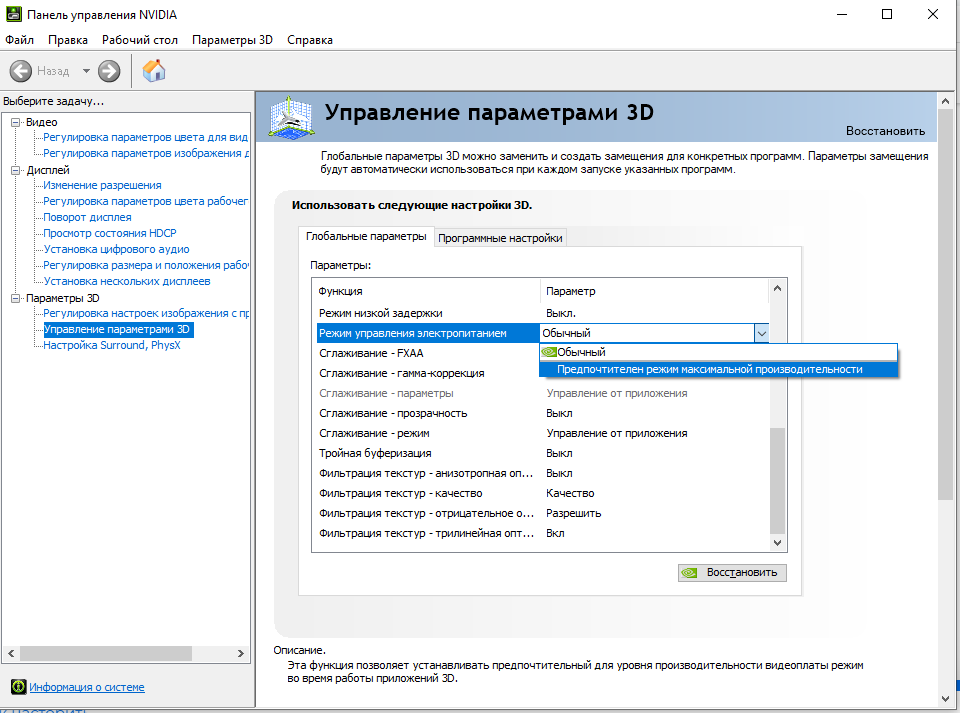Select Фильтрация текстур - анизотропная row

[x=542, y=473]
